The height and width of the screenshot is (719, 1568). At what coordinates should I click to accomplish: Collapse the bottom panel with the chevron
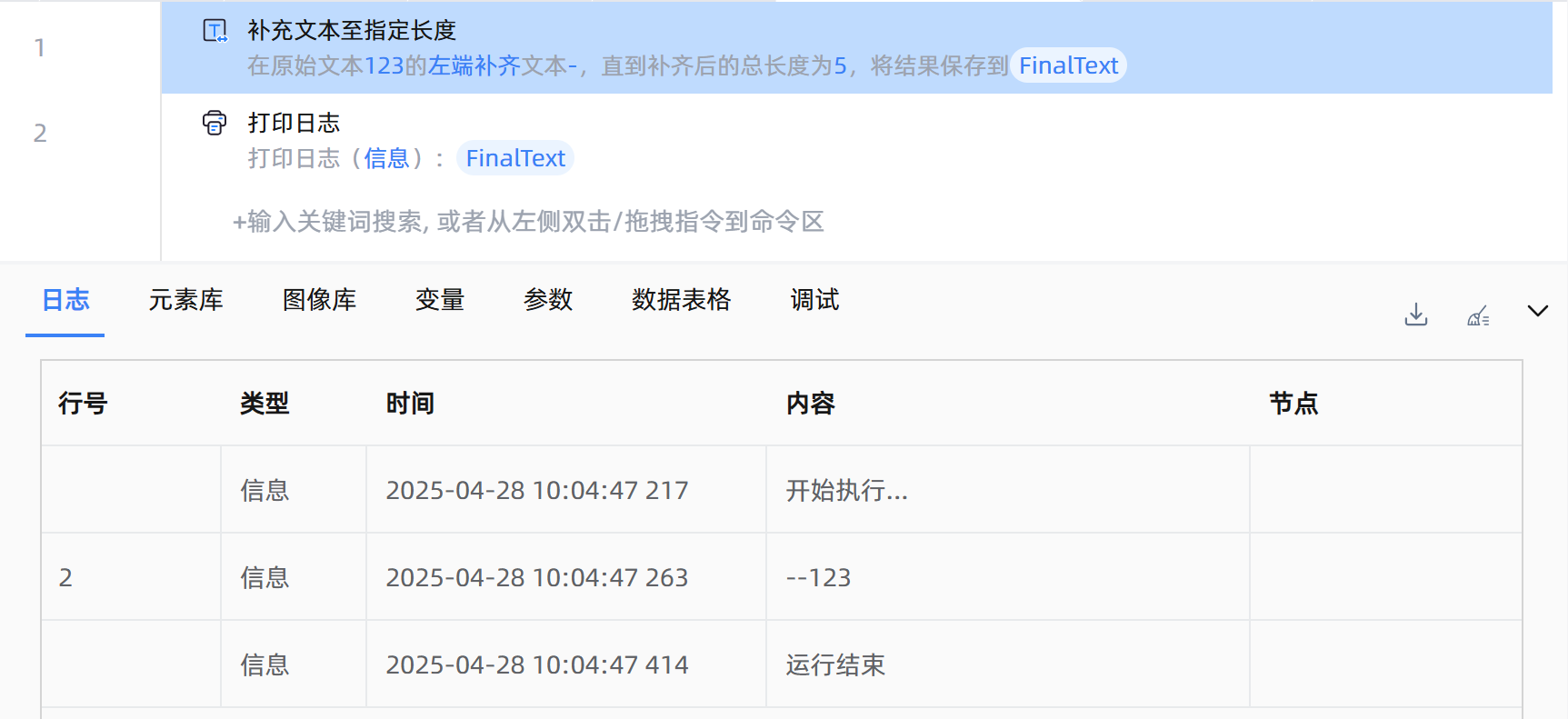[1537, 311]
